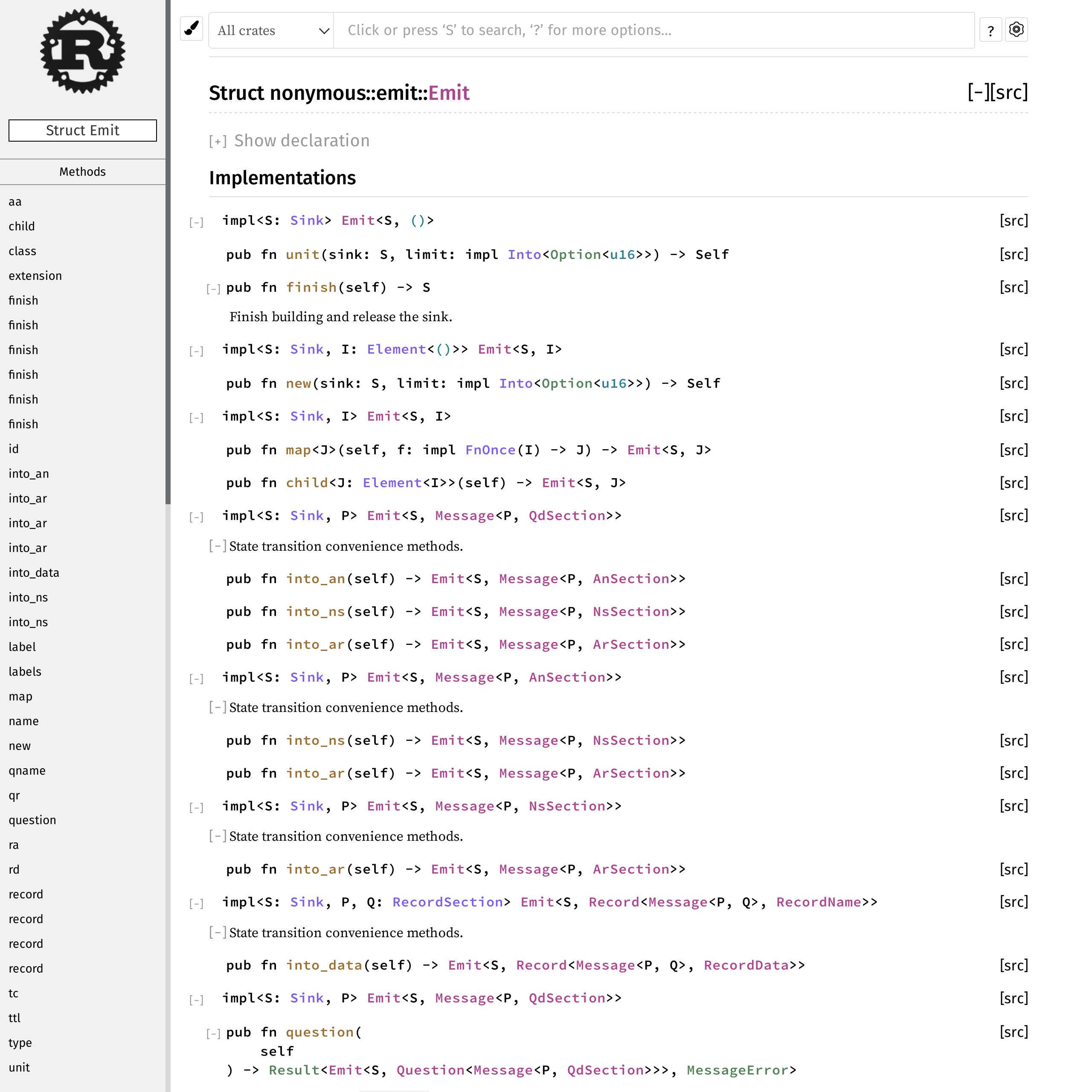Open settings gear icon
1092x1092 pixels.
click(1016, 29)
